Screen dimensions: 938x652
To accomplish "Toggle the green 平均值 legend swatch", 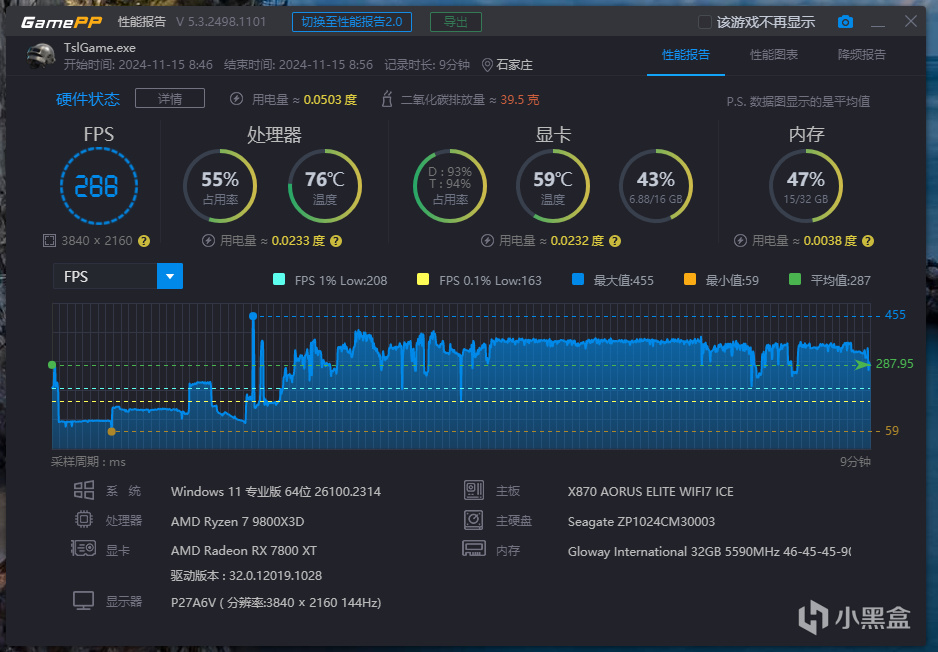I will coord(795,279).
